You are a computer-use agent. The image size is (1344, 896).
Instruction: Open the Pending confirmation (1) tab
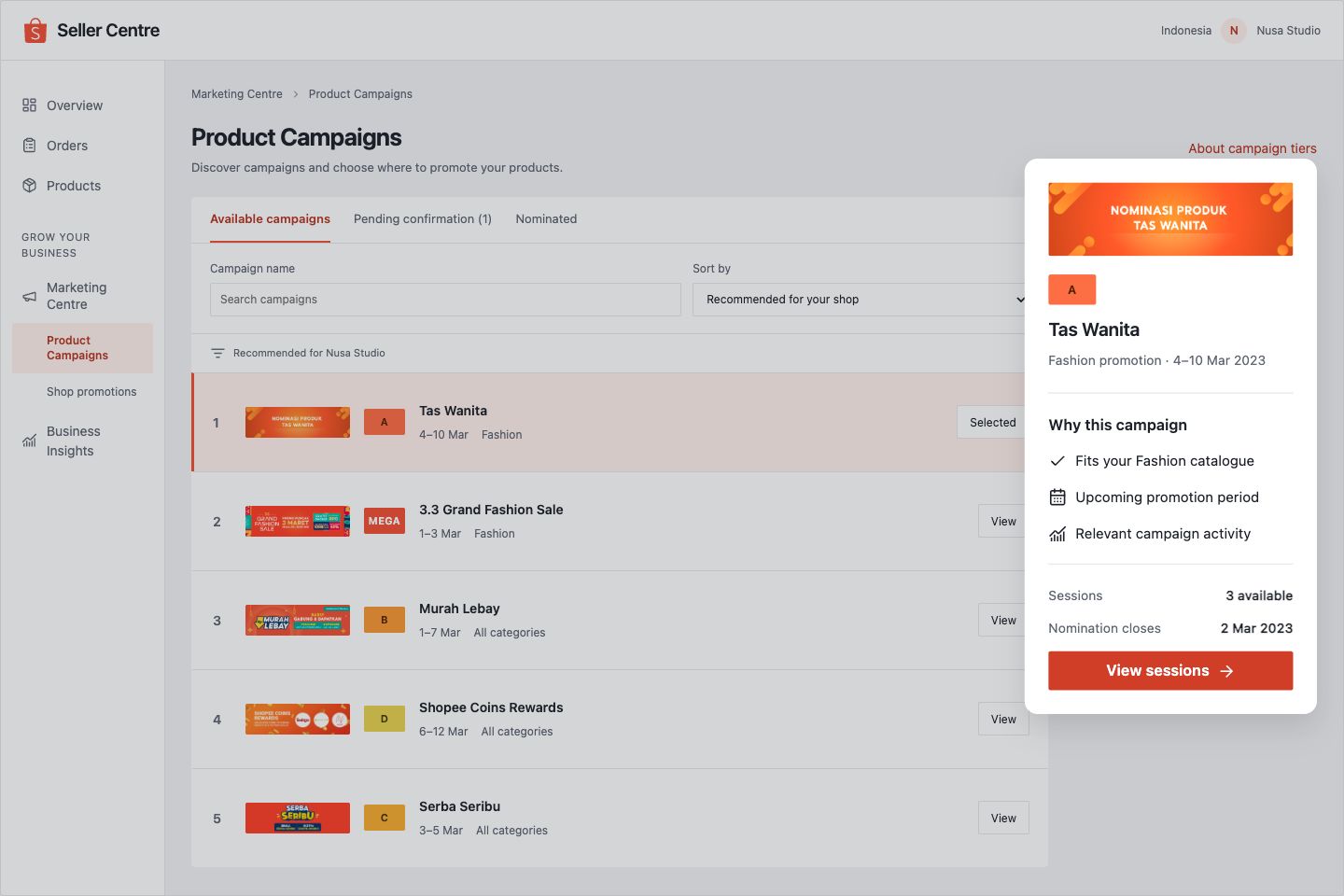pyautogui.click(x=423, y=219)
